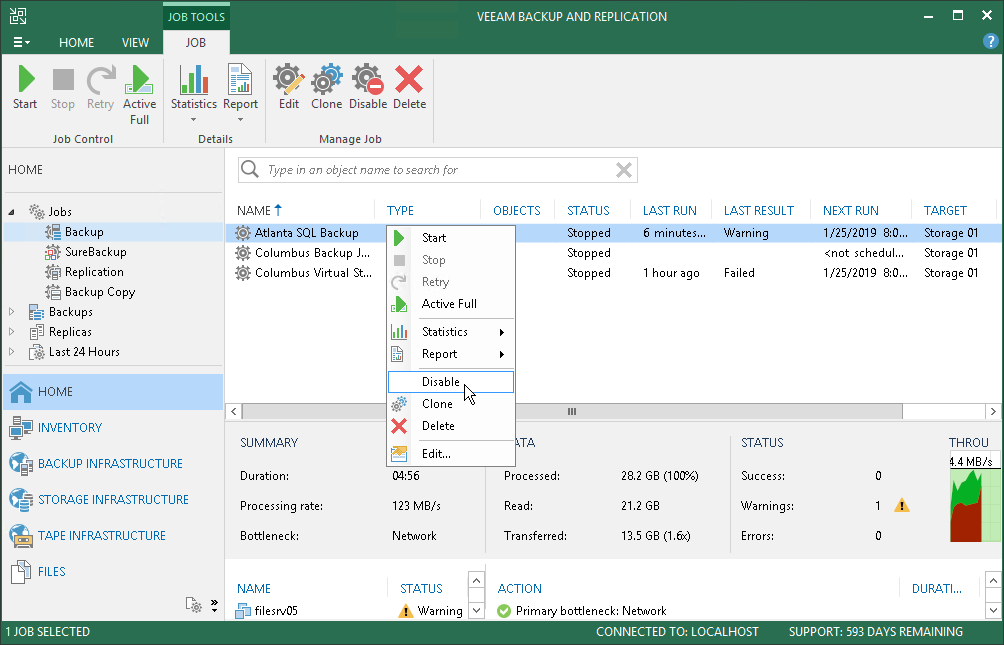Screen dimensions: 1004x645
Task: Open Report submenu in context menu
Action: click(x=451, y=354)
